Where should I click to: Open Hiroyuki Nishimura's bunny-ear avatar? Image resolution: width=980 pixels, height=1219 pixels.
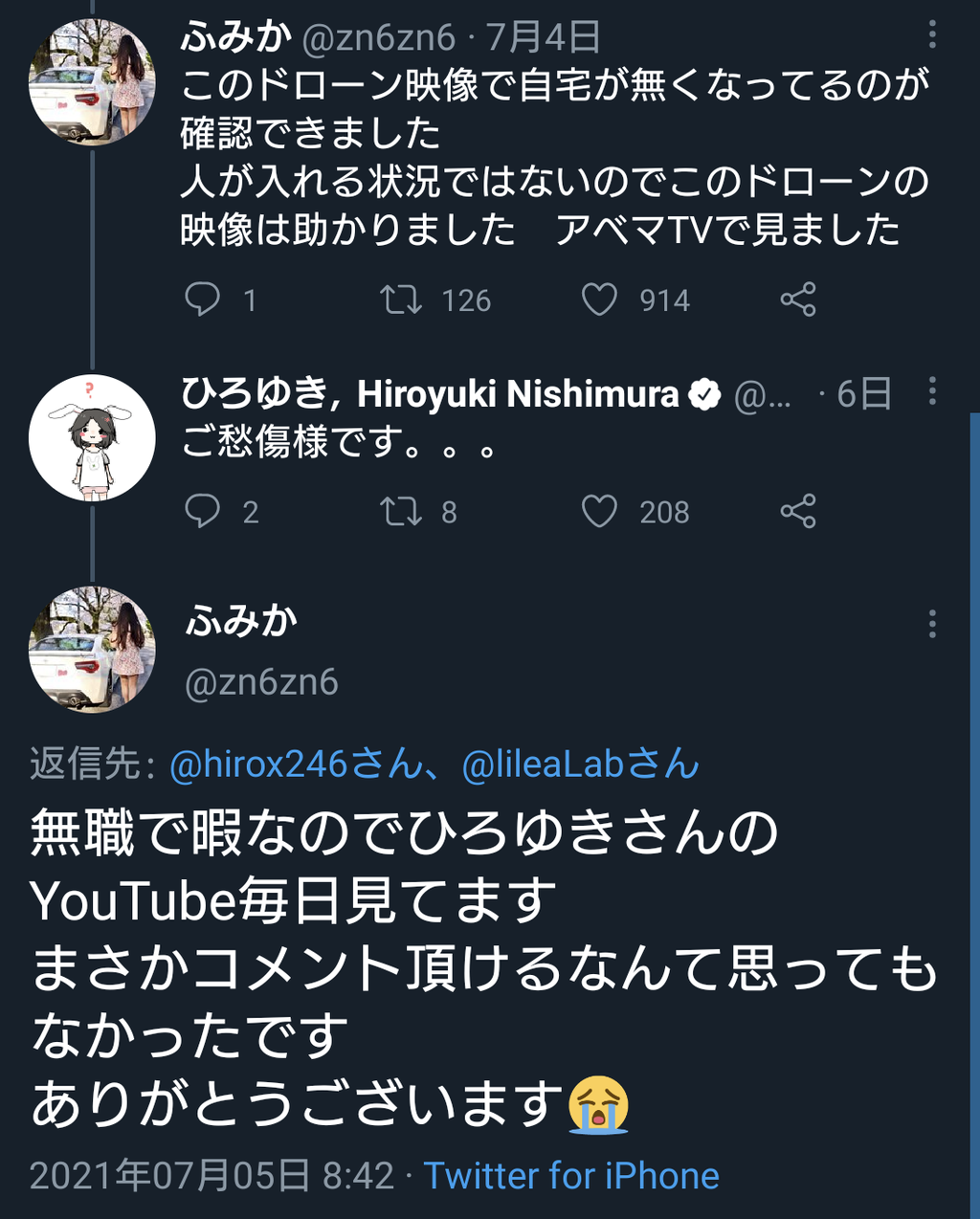coord(92,438)
